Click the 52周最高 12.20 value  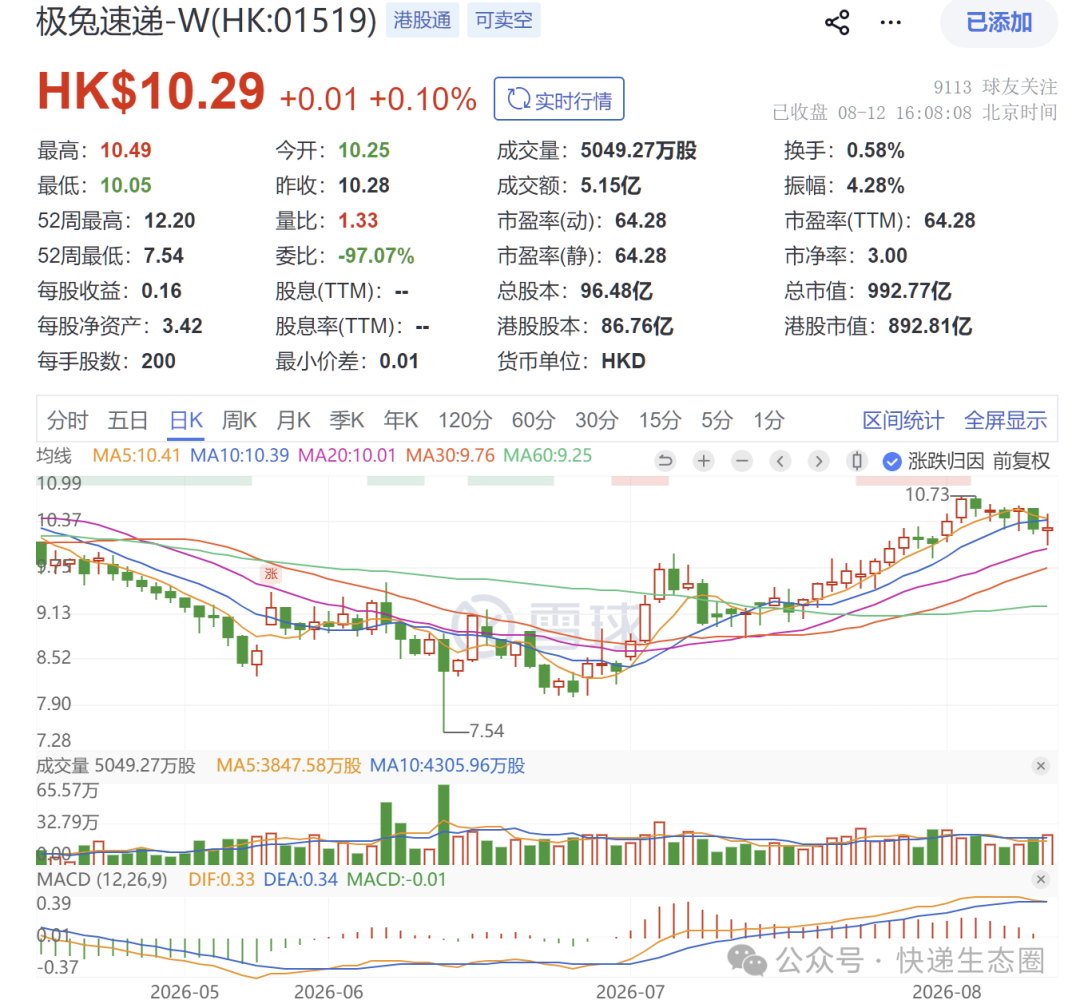[x=169, y=221]
